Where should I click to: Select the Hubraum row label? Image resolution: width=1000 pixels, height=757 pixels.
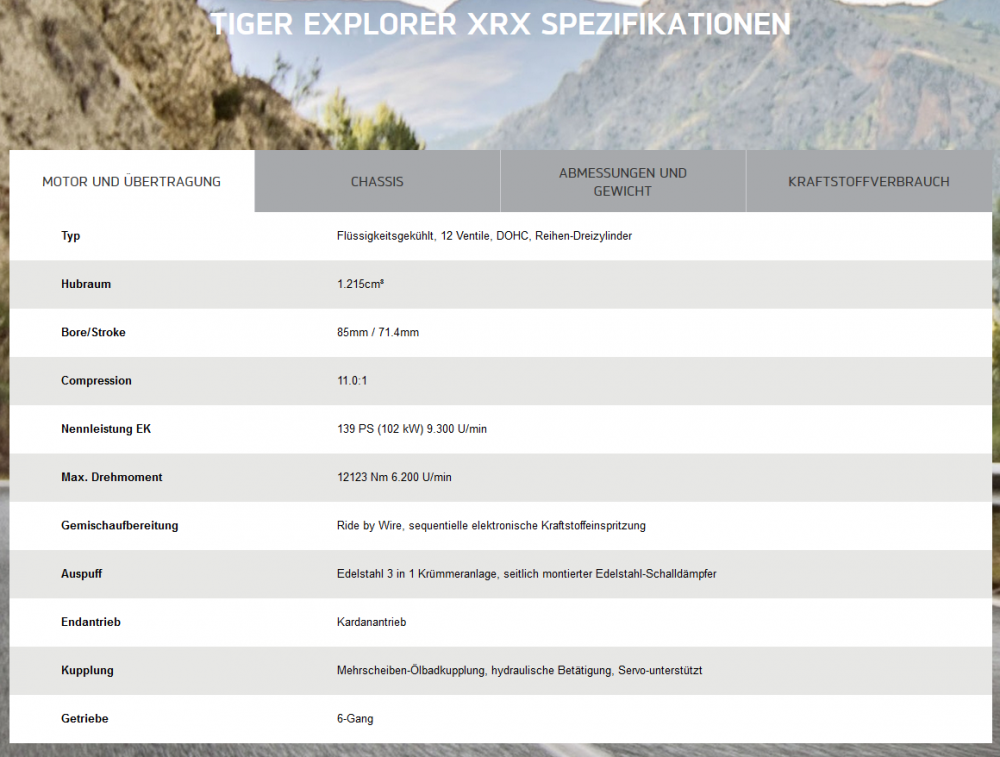coord(86,284)
